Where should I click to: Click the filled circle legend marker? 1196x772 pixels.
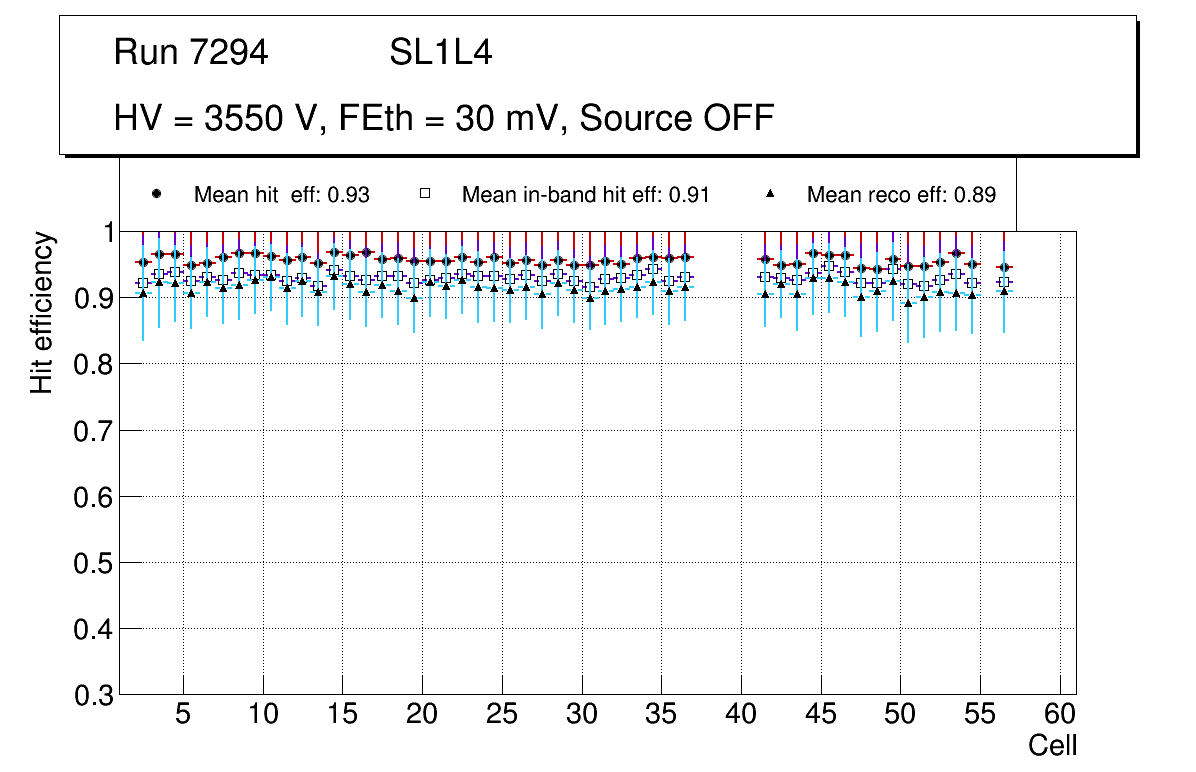[154, 194]
